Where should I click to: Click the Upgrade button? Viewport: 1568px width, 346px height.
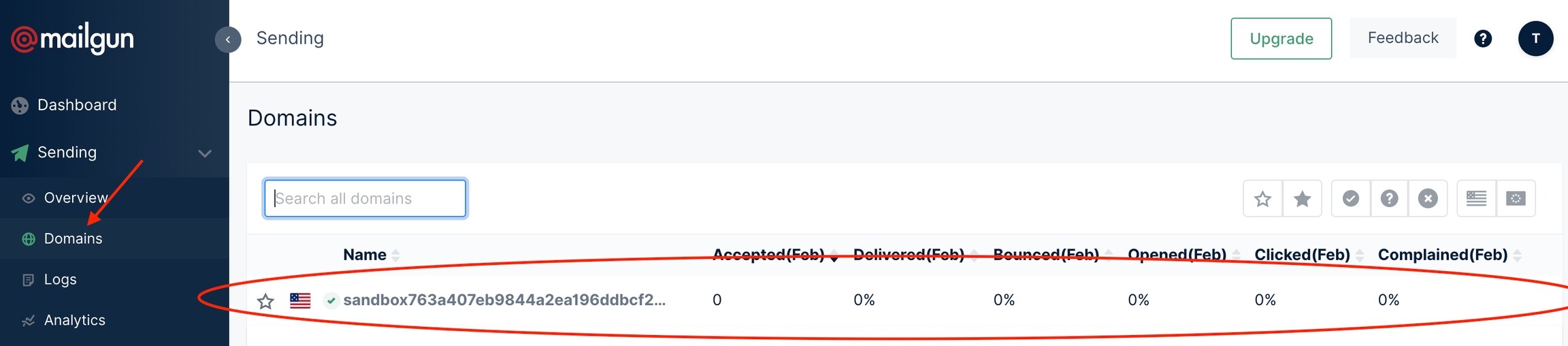[x=1281, y=39]
